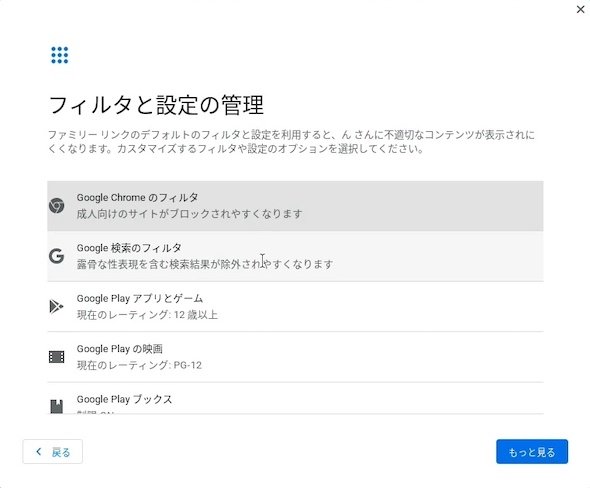Click the Google Play store triangle icon
590x488 pixels.
[56, 306]
